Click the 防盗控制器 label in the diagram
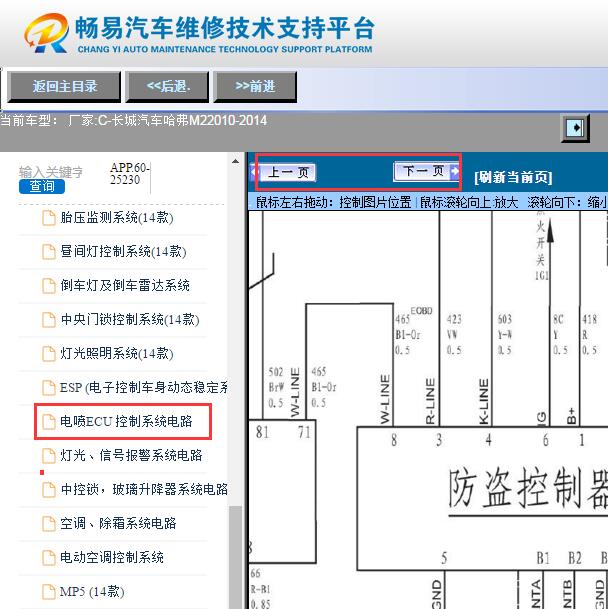Screen dimensions: 608x609 tap(528, 489)
